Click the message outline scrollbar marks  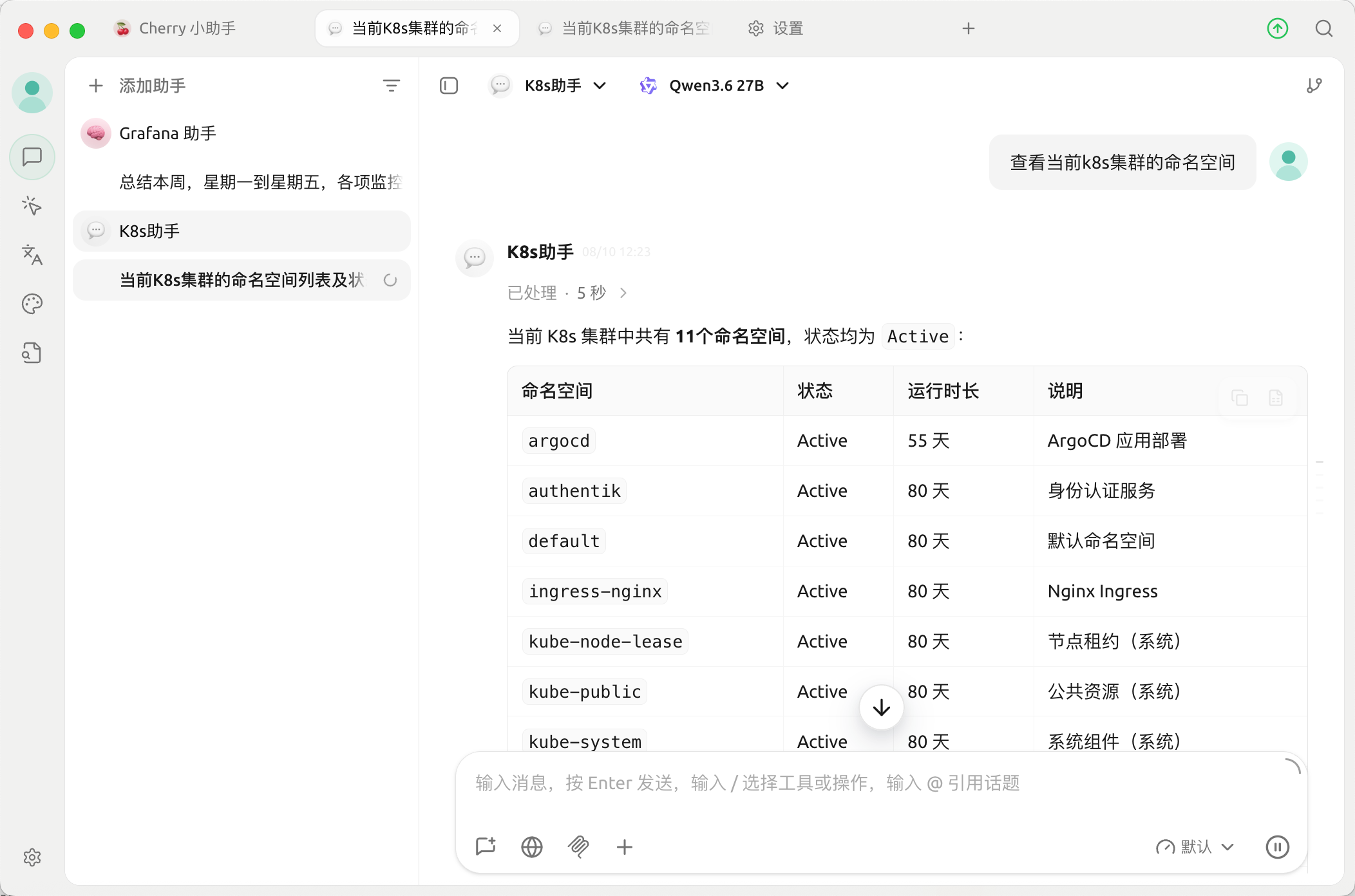(1320, 487)
